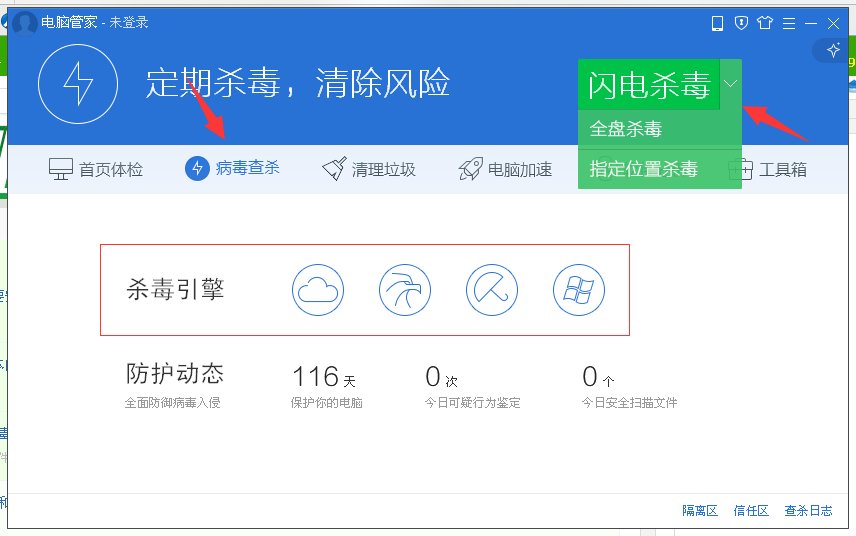Screen dimensions: 856x536
Task: Click the 今日安全扫描文件 label
Action: (x=629, y=403)
